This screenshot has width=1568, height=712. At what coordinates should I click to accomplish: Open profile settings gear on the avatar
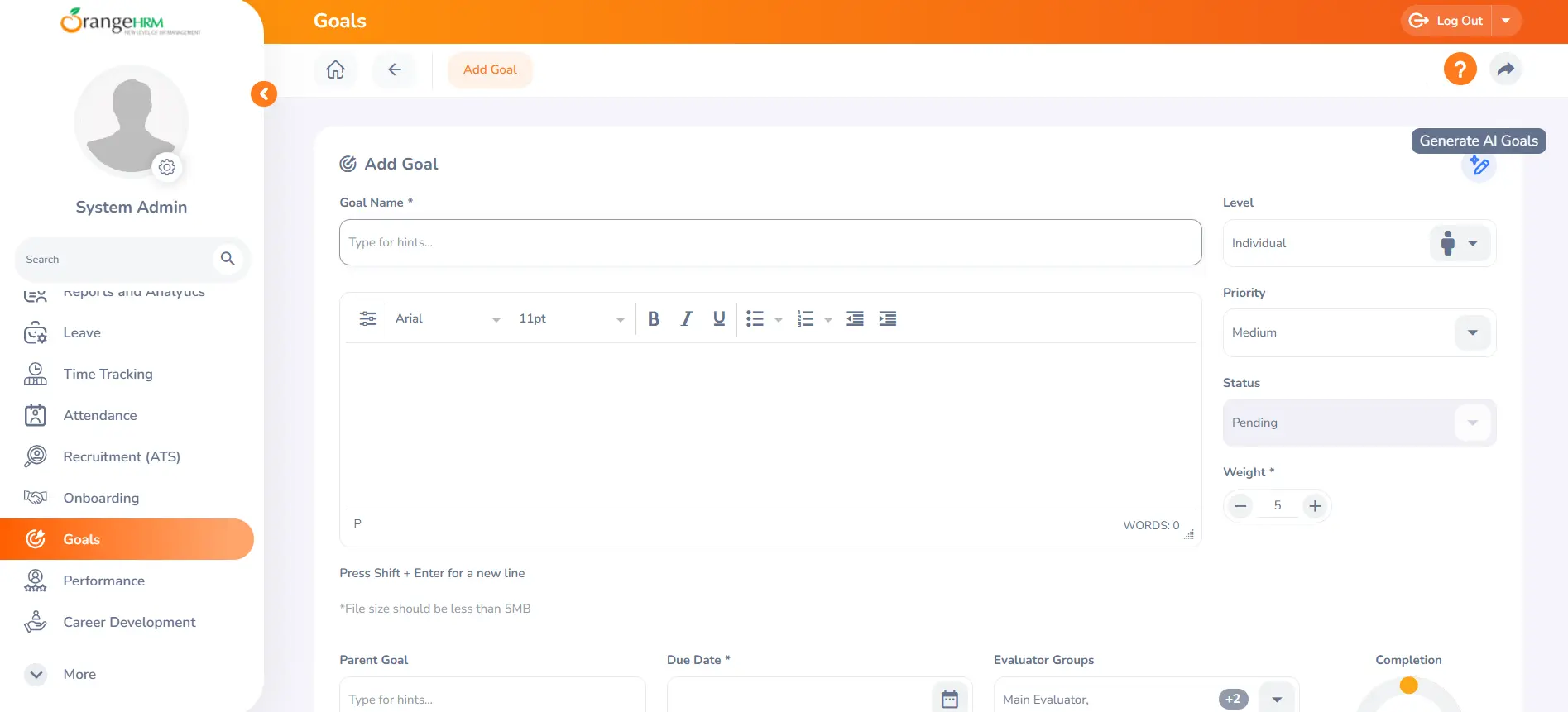click(167, 167)
